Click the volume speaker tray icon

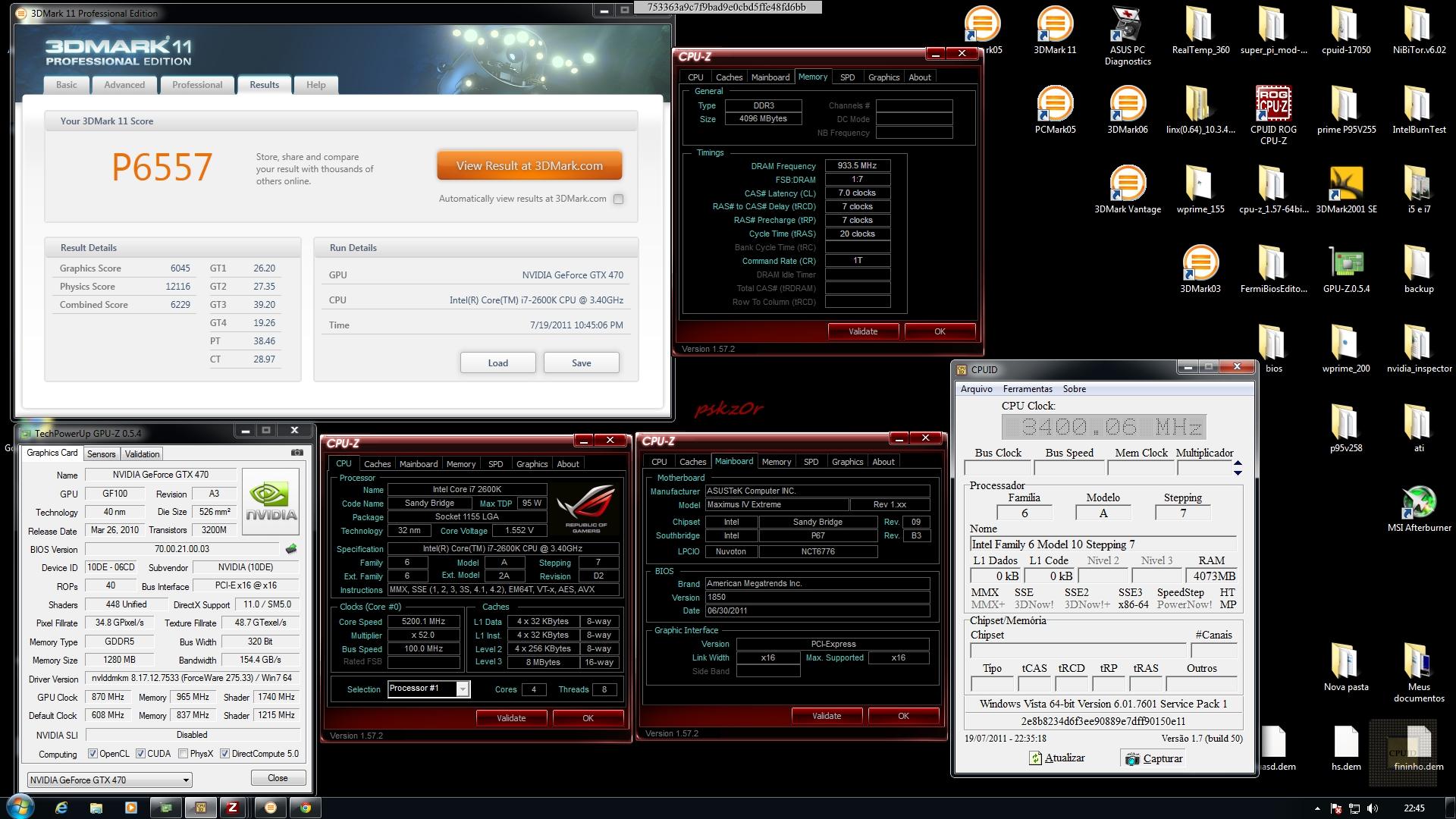pos(1372,808)
